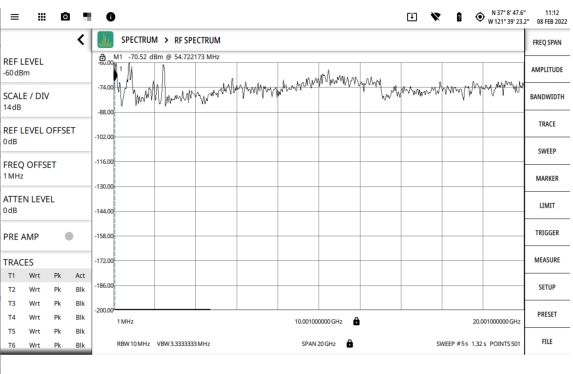Edit the REF LEVEL -60 dBm field
Image resolution: width=573 pixels, height=374 pixels.
[46, 67]
